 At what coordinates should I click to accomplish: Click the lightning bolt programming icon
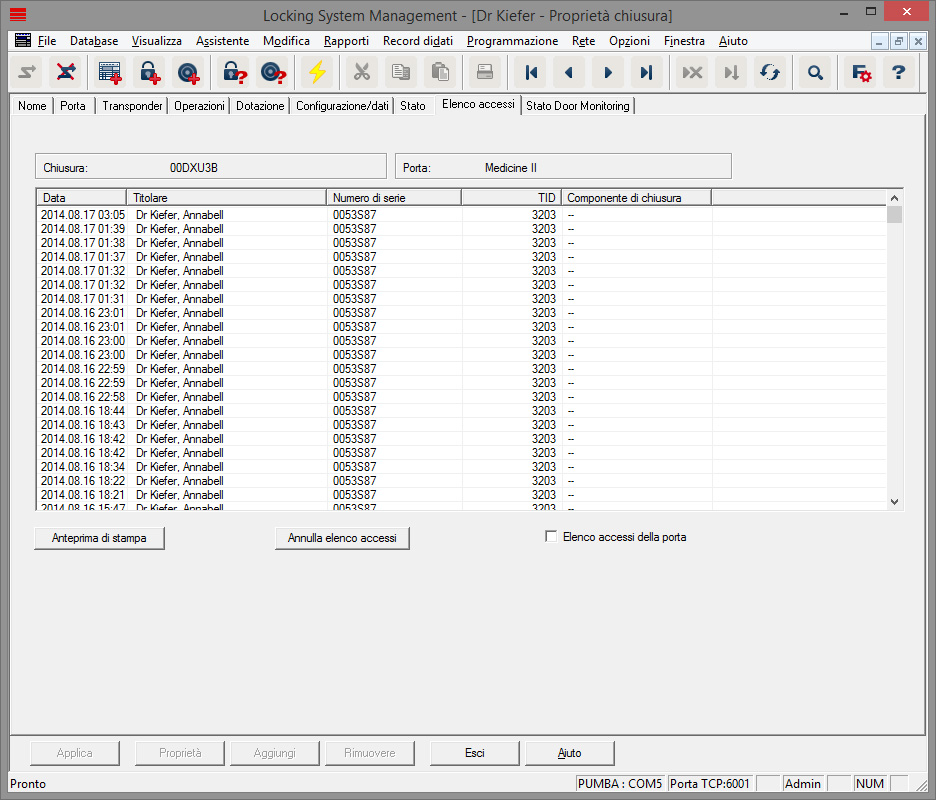coord(317,73)
